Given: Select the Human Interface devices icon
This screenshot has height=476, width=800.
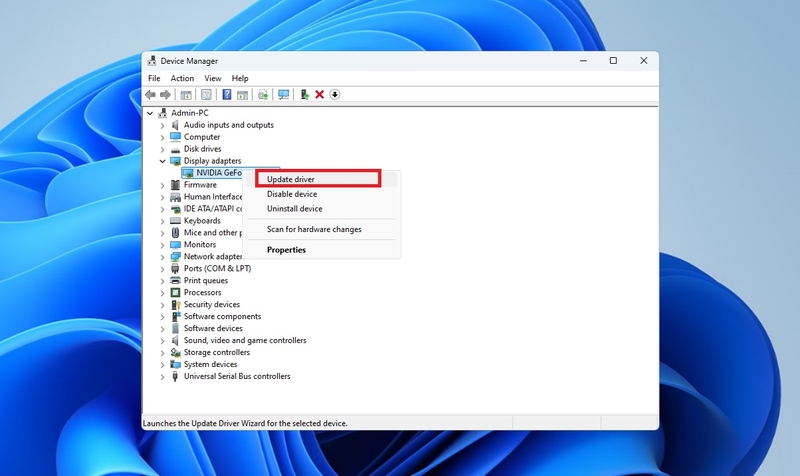Looking at the screenshot, I should tap(175, 197).
